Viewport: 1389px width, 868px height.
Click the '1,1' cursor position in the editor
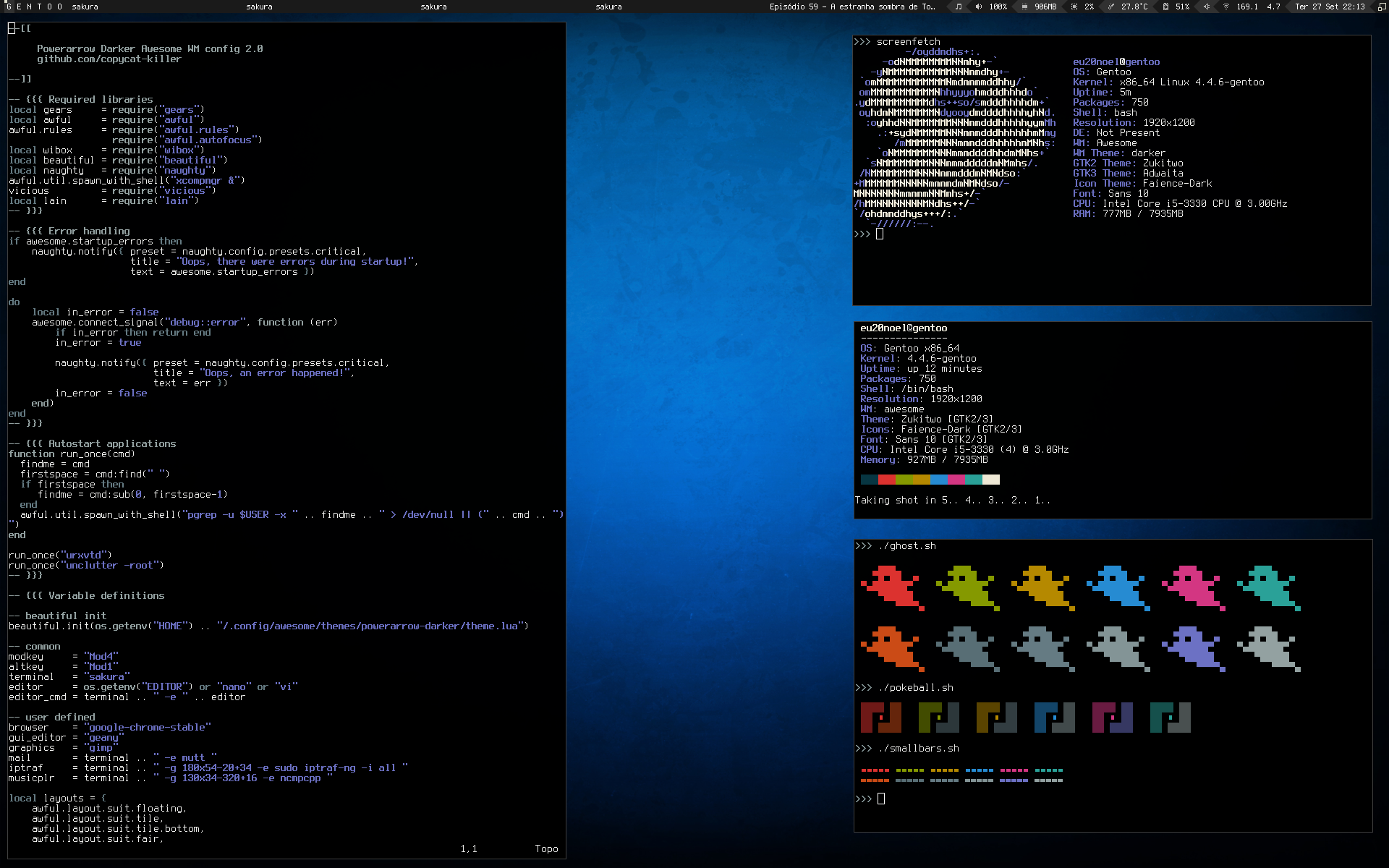click(468, 849)
